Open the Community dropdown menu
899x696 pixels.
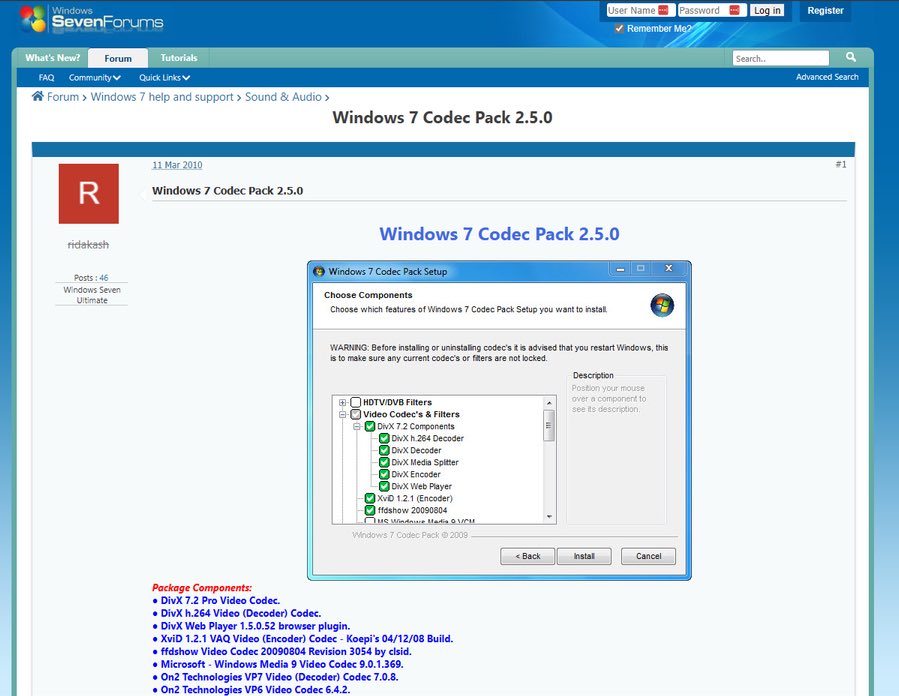tap(95, 77)
